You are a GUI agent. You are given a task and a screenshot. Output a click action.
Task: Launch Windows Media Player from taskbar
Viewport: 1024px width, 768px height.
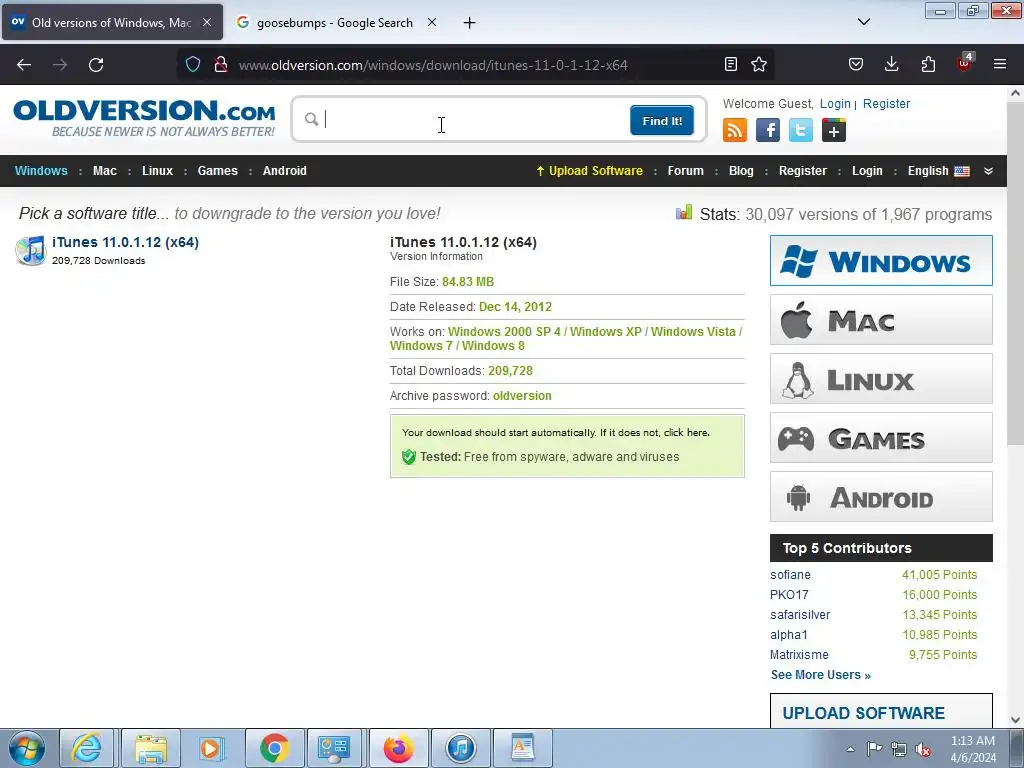pos(211,748)
